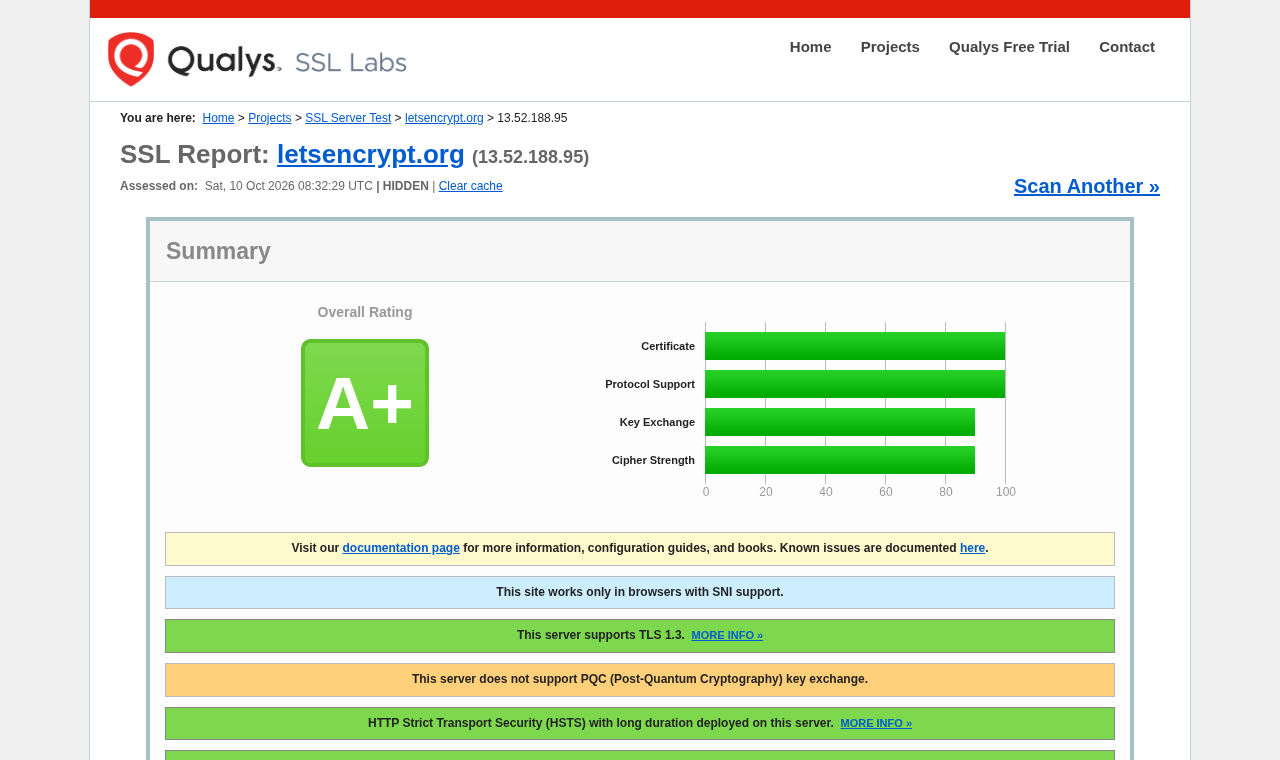
Task: Click the SNI support notice text
Action: pos(640,592)
